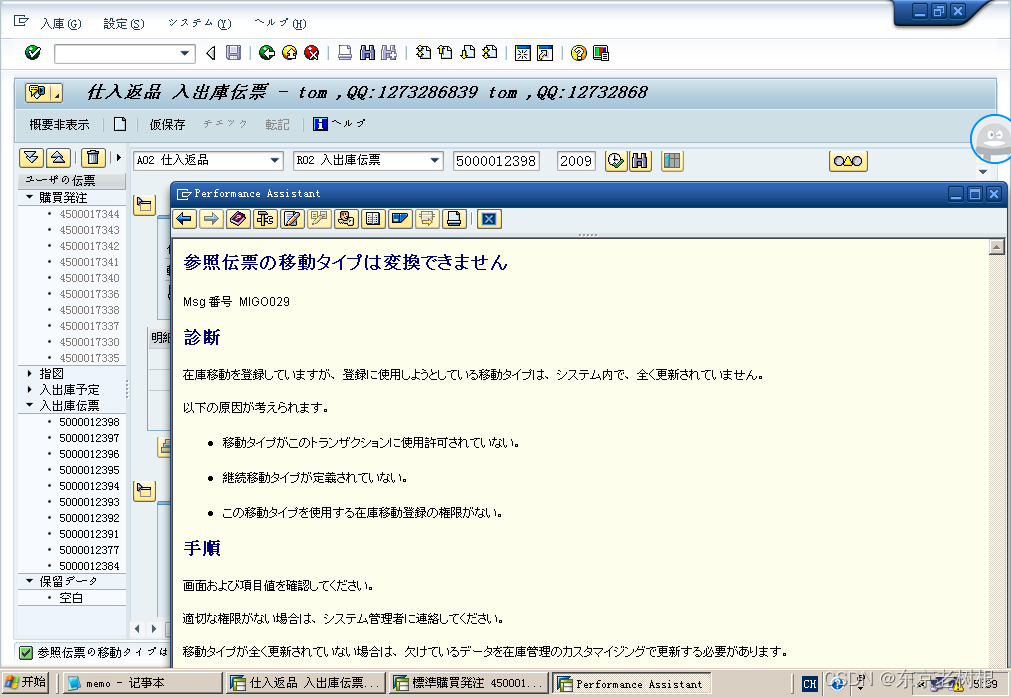Viewport: 1011px width, 698px height.
Task: Open the R02 入出庫伝票 dropdown
Action: (435, 161)
